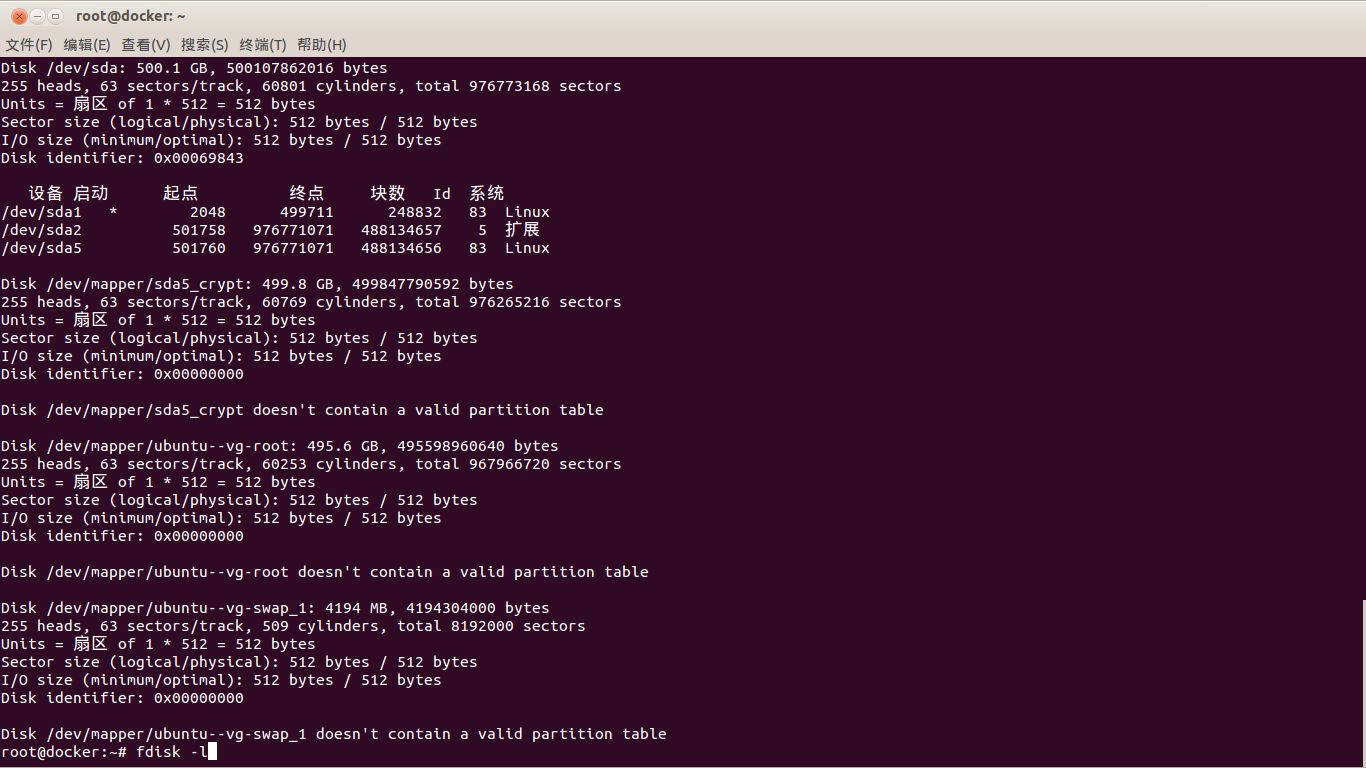
Task: Open the 编辑(E) menu
Action: (87, 45)
